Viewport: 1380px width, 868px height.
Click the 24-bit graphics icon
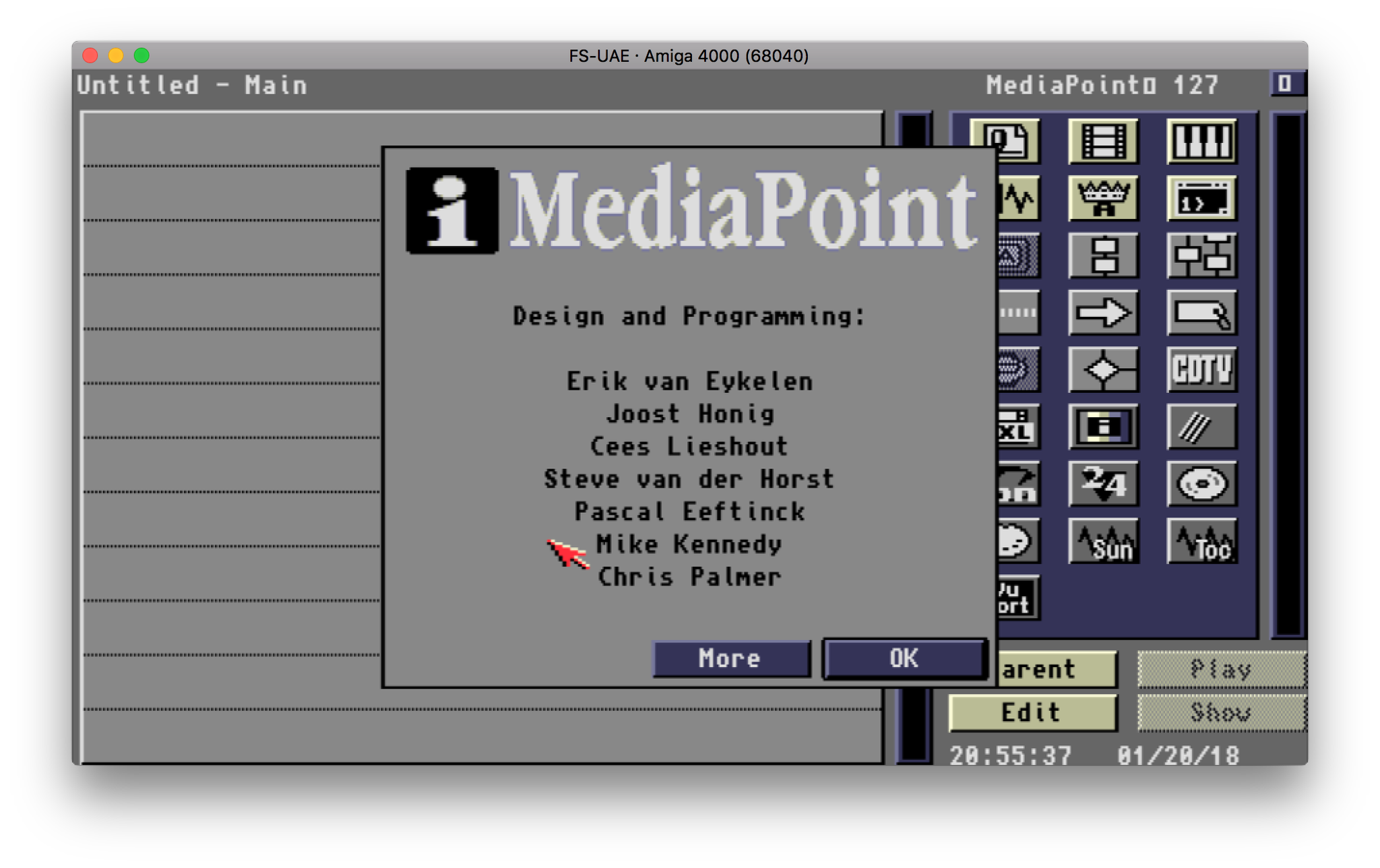click(x=1104, y=484)
